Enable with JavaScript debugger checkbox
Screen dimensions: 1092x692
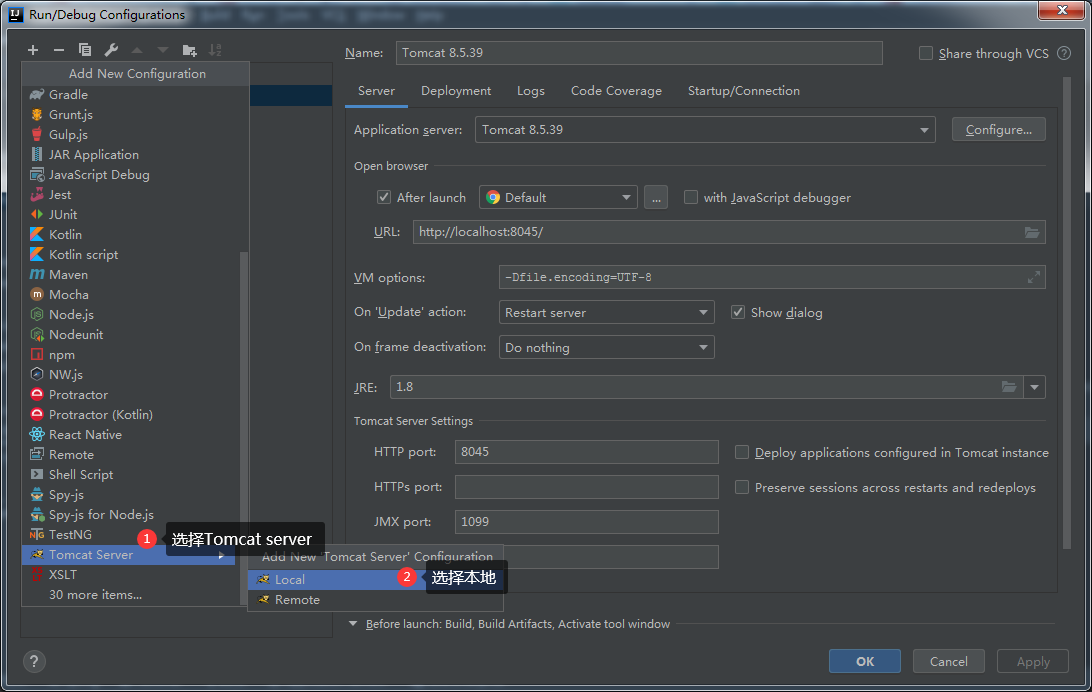coord(691,197)
